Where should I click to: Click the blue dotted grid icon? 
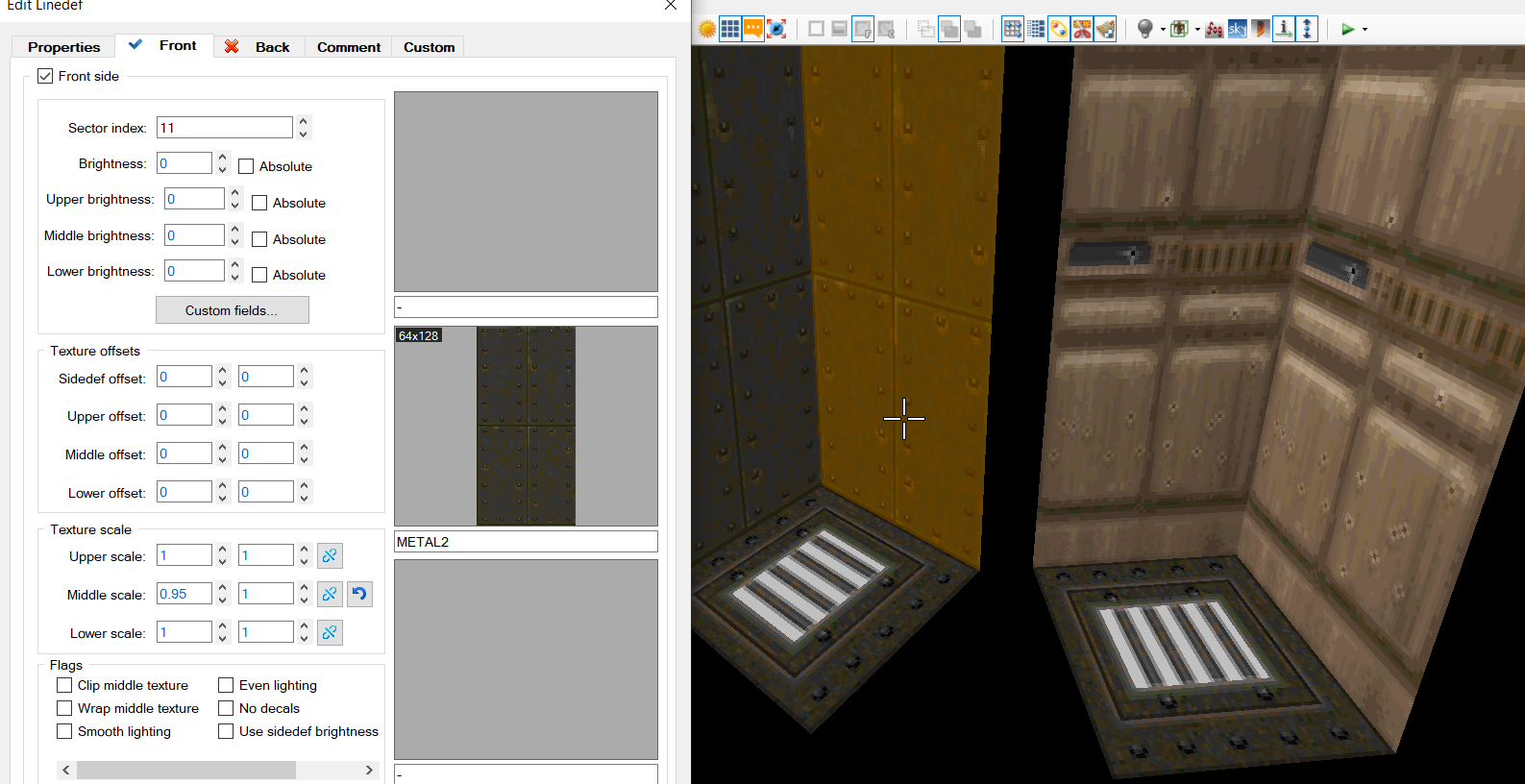coord(1036,29)
